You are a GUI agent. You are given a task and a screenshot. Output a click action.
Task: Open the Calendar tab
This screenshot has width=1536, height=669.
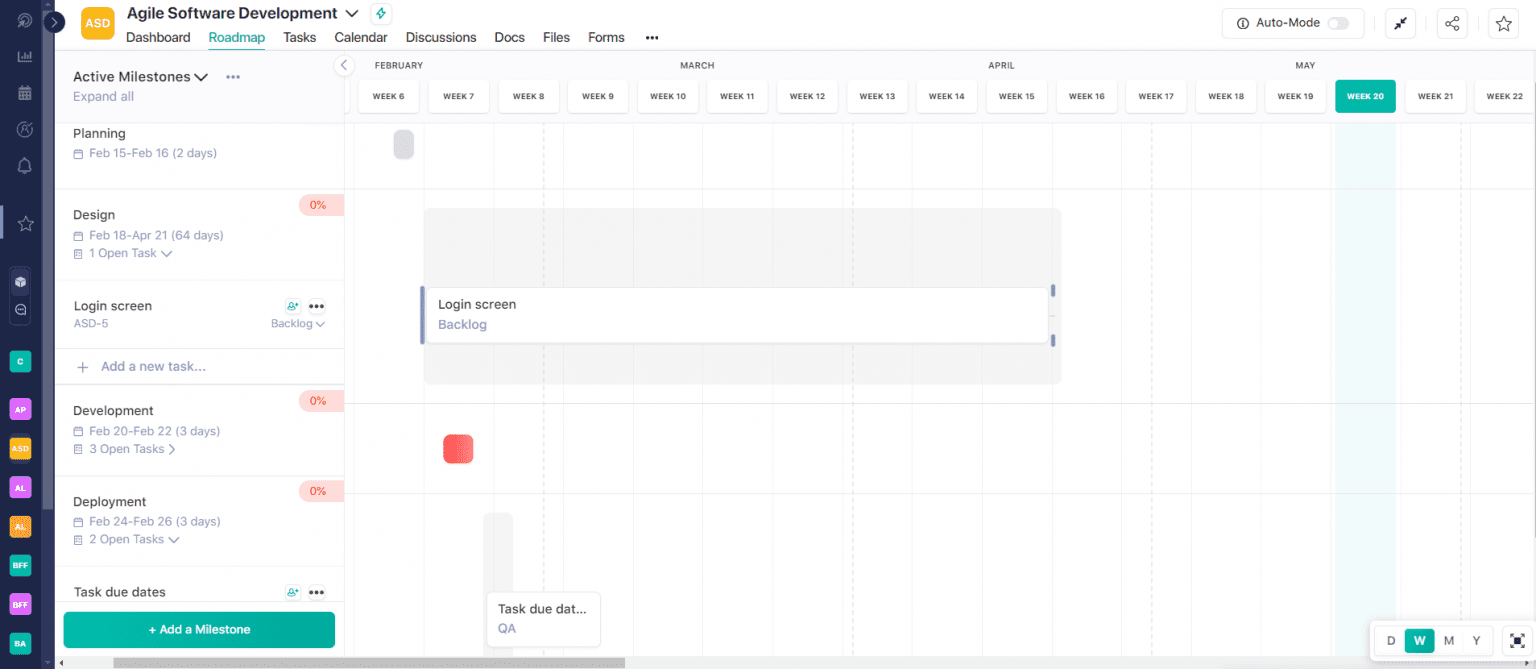coord(361,37)
